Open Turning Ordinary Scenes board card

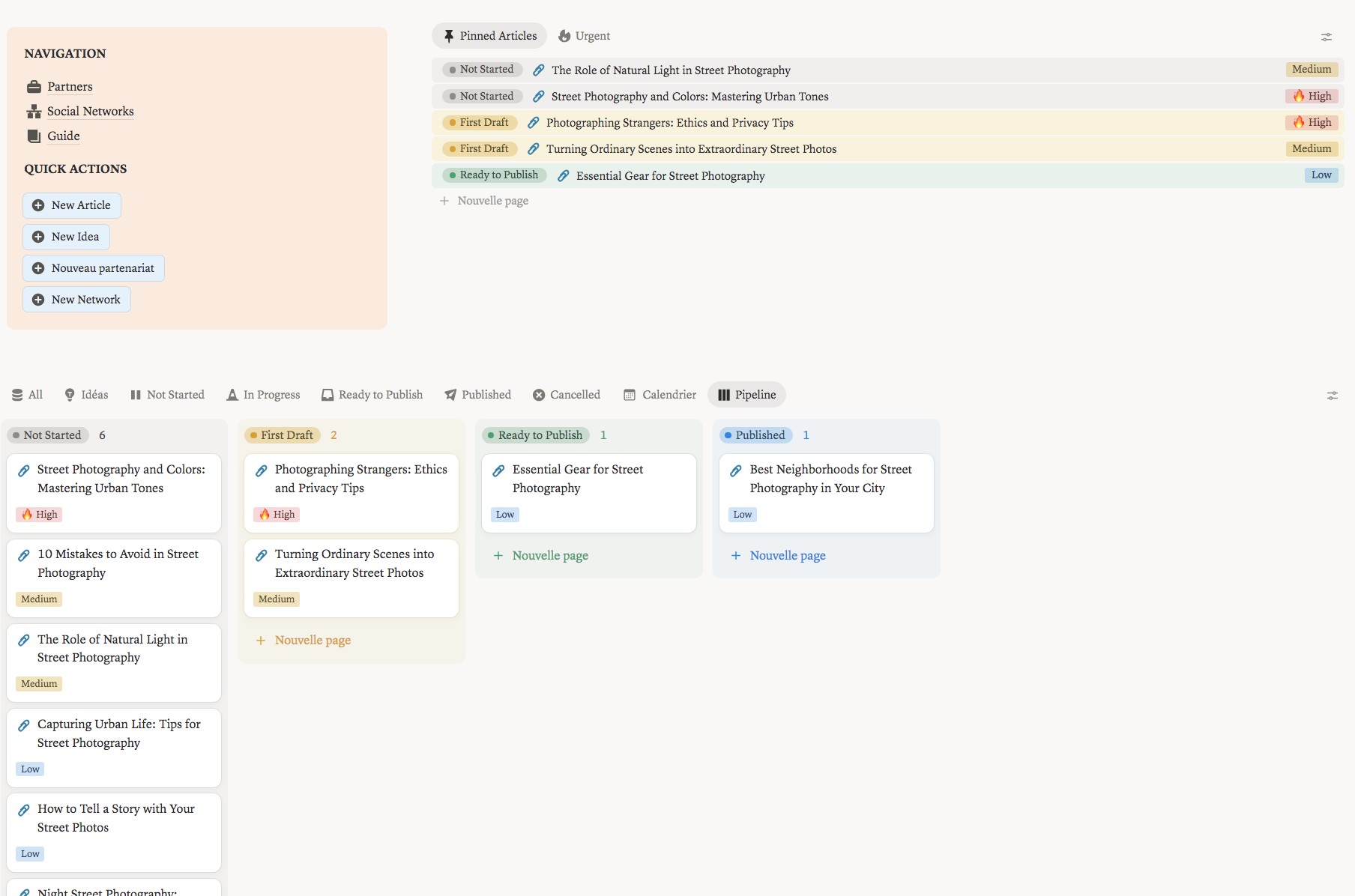[x=351, y=578]
